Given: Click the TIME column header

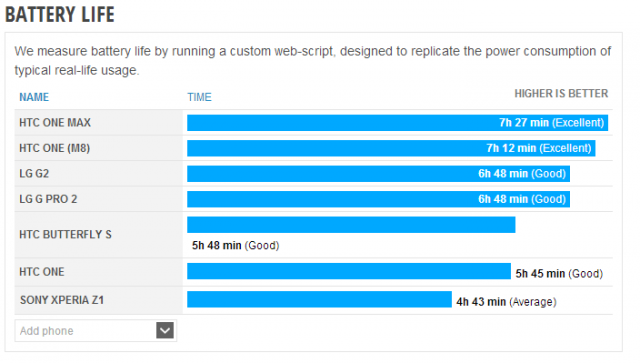Looking at the screenshot, I should (199, 97).
